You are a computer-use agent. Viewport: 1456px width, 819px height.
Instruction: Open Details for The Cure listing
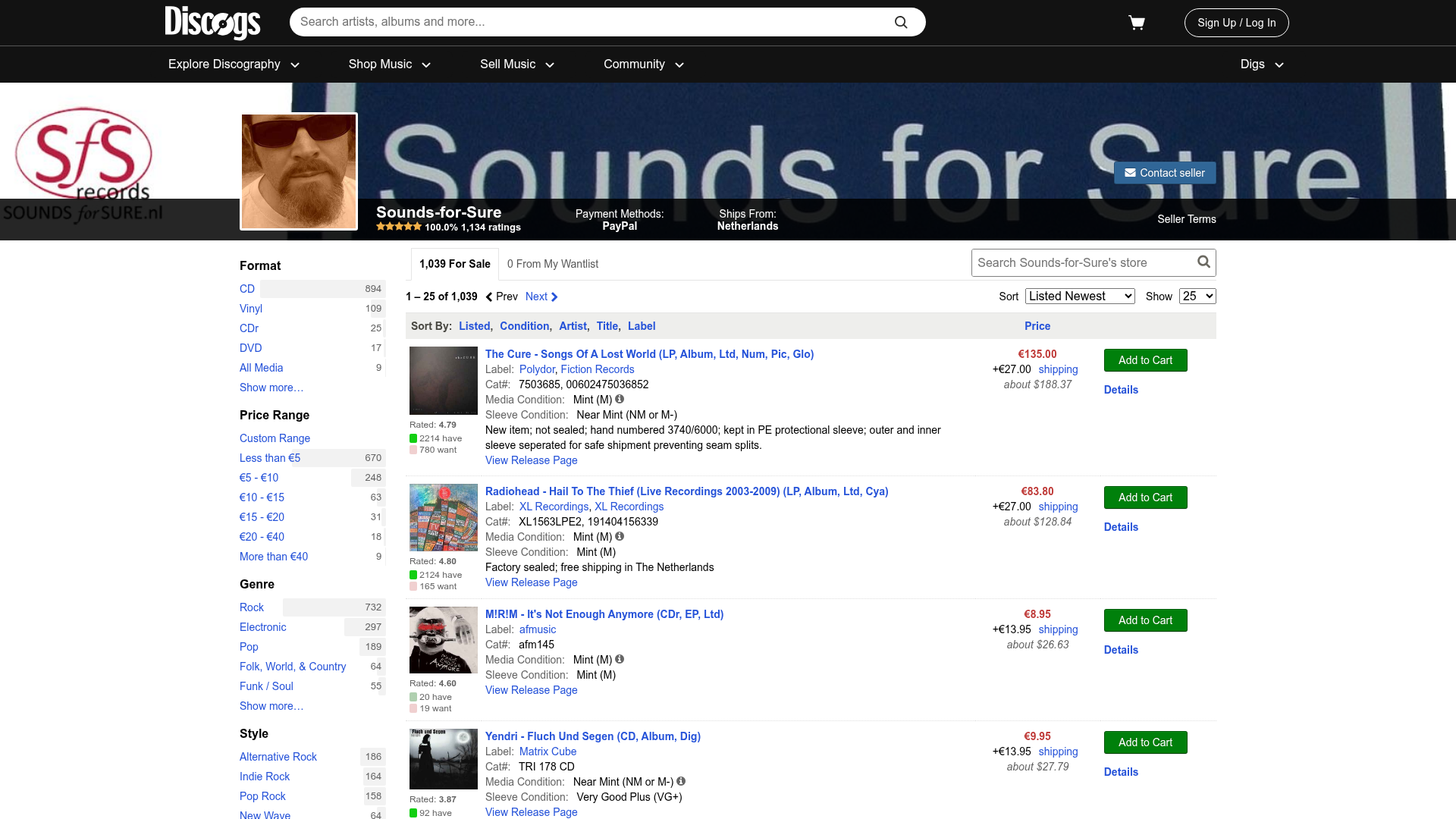1121,390
